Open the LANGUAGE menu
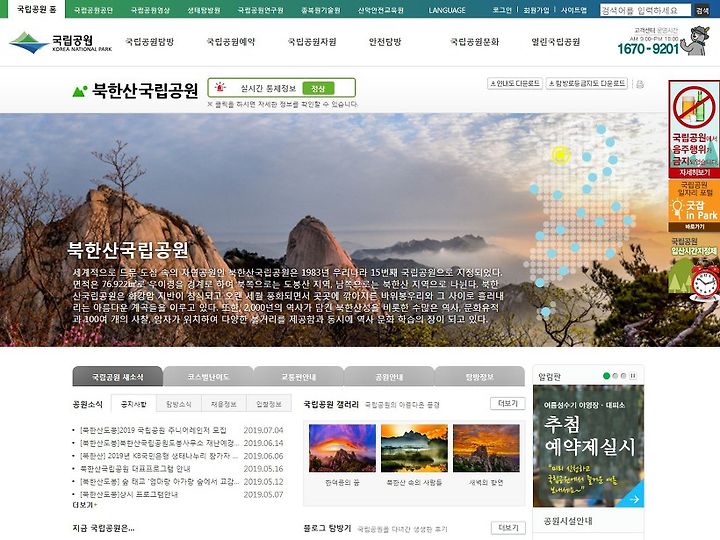 click(447, 10)
